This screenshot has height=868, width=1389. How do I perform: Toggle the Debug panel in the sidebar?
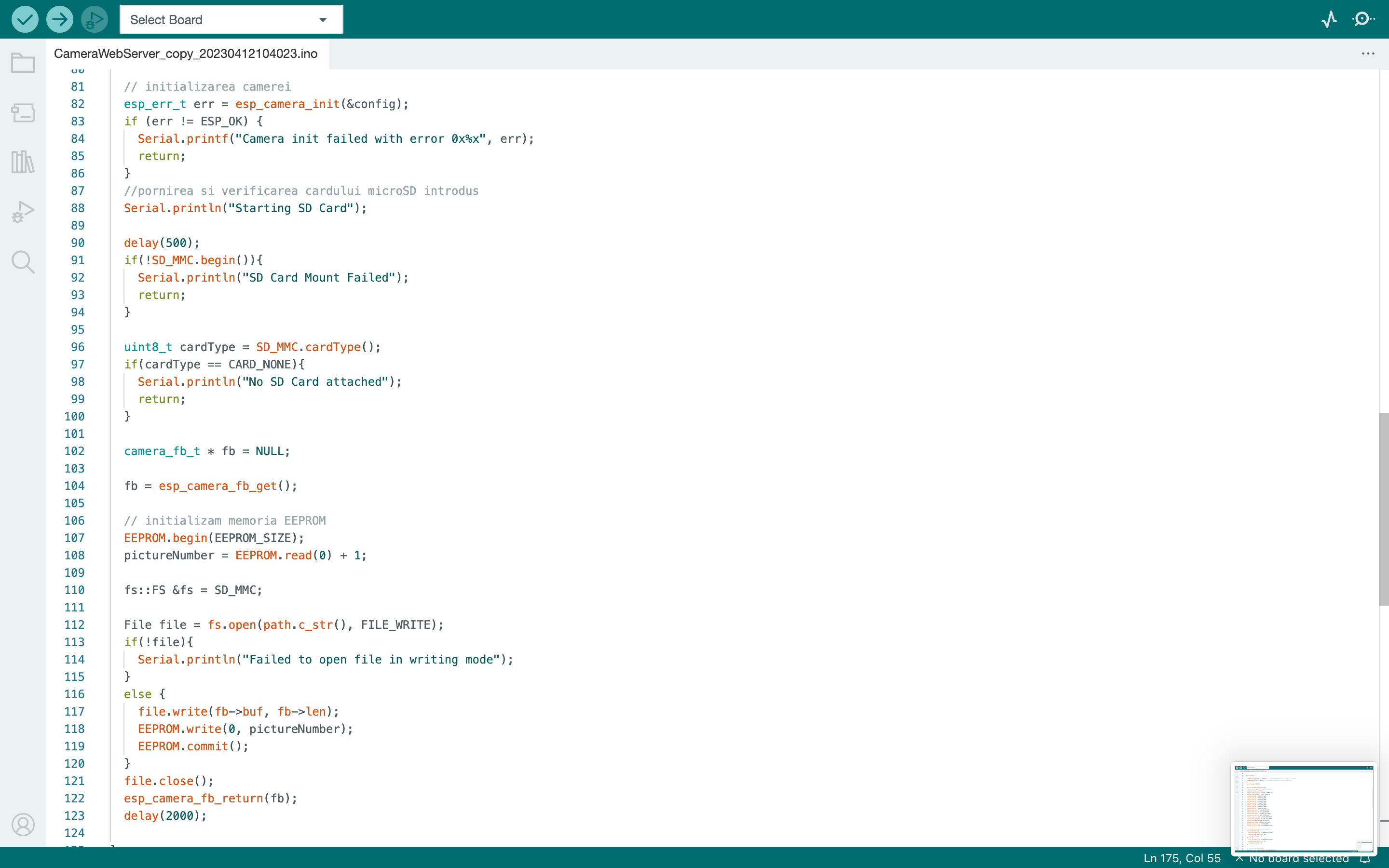23,212
